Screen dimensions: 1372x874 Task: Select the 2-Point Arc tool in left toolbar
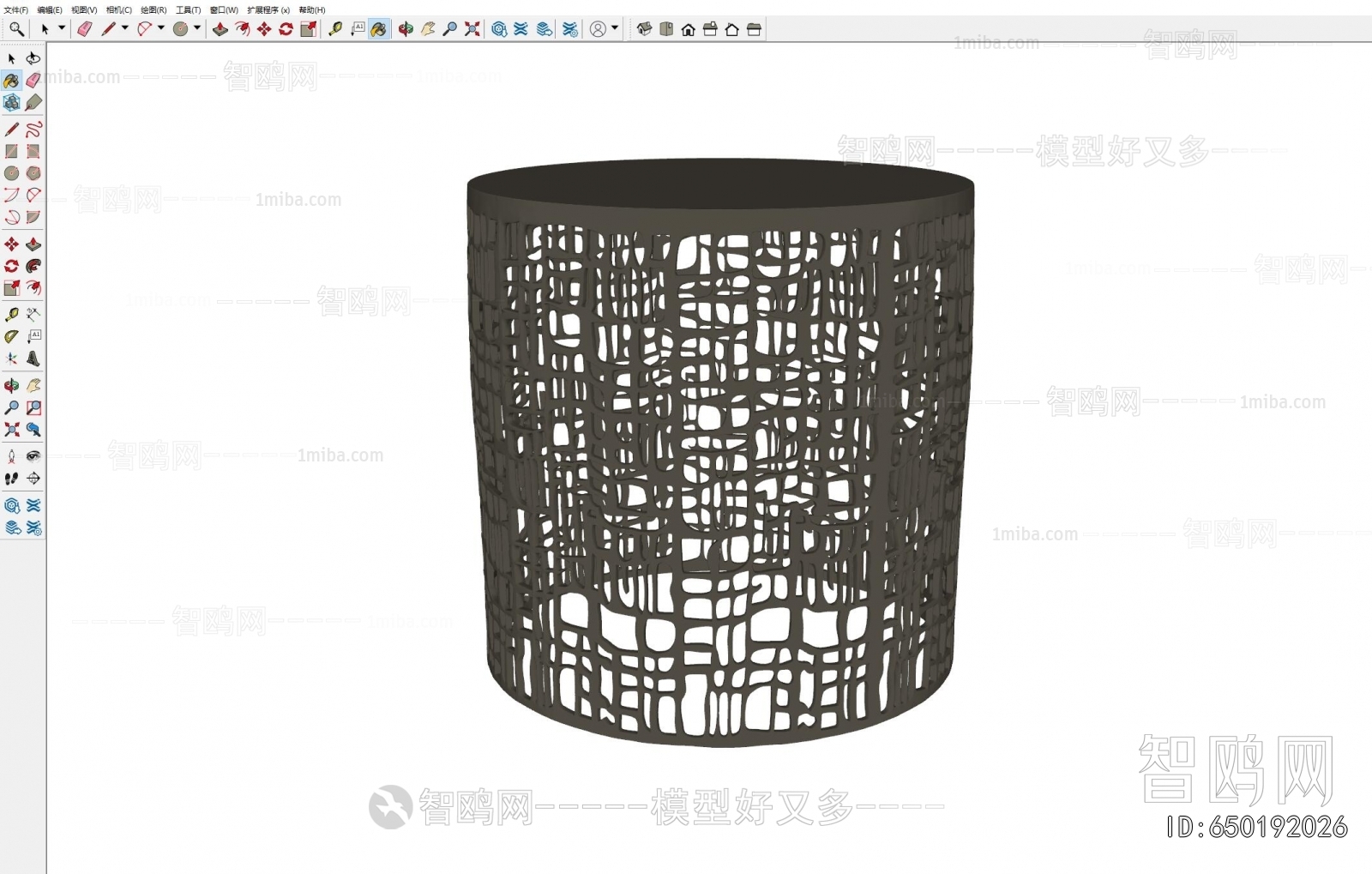33,195
